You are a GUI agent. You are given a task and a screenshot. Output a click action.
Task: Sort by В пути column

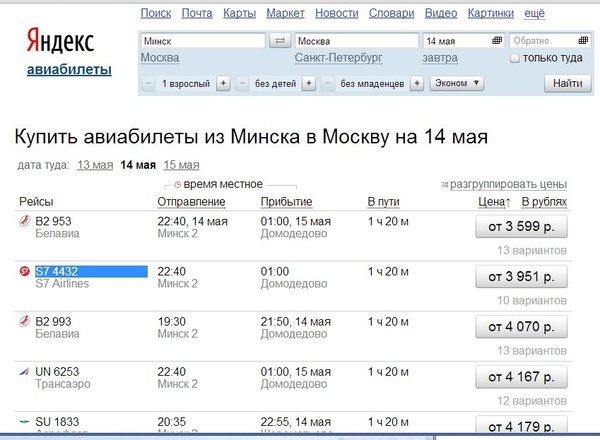pos(383,202)
